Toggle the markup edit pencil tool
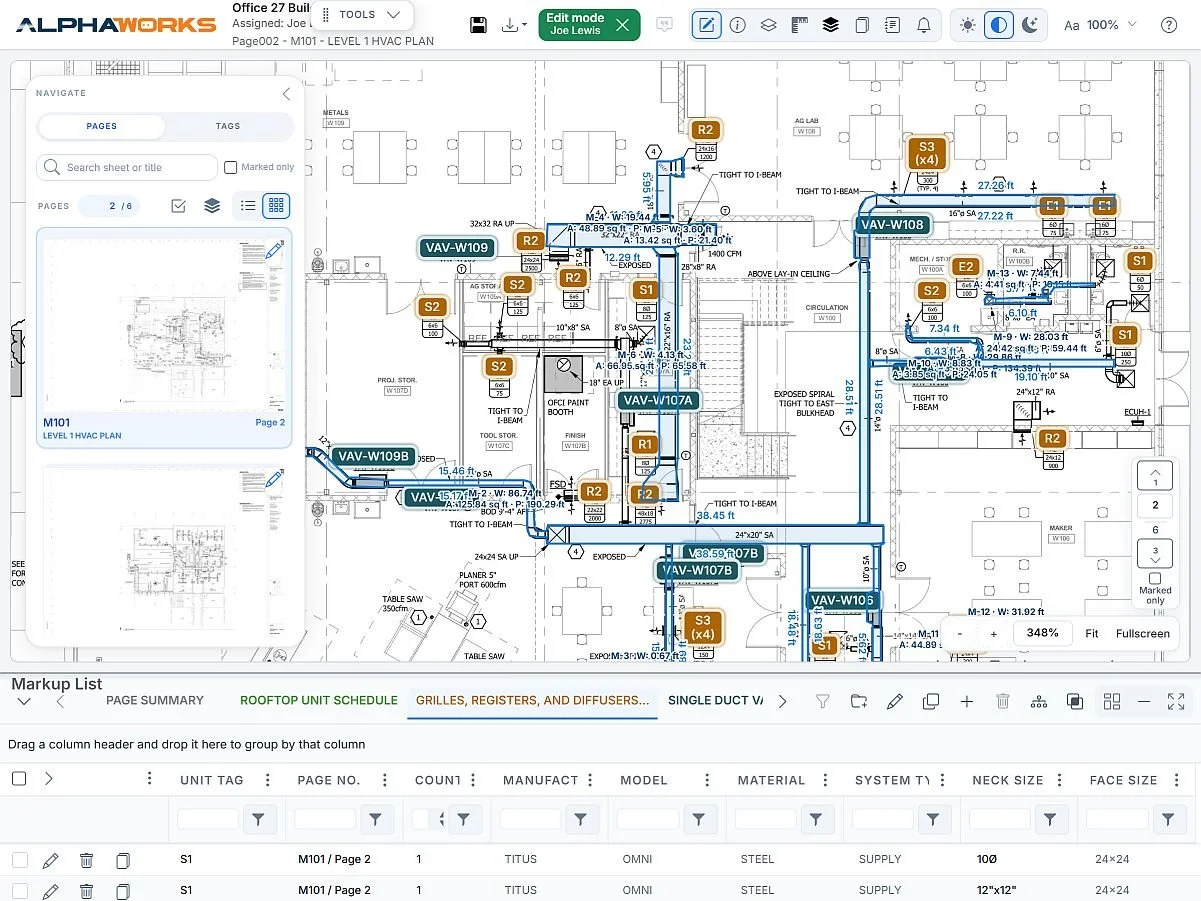The width and height of the screenshot is (1201, 901). click(707, 25)
